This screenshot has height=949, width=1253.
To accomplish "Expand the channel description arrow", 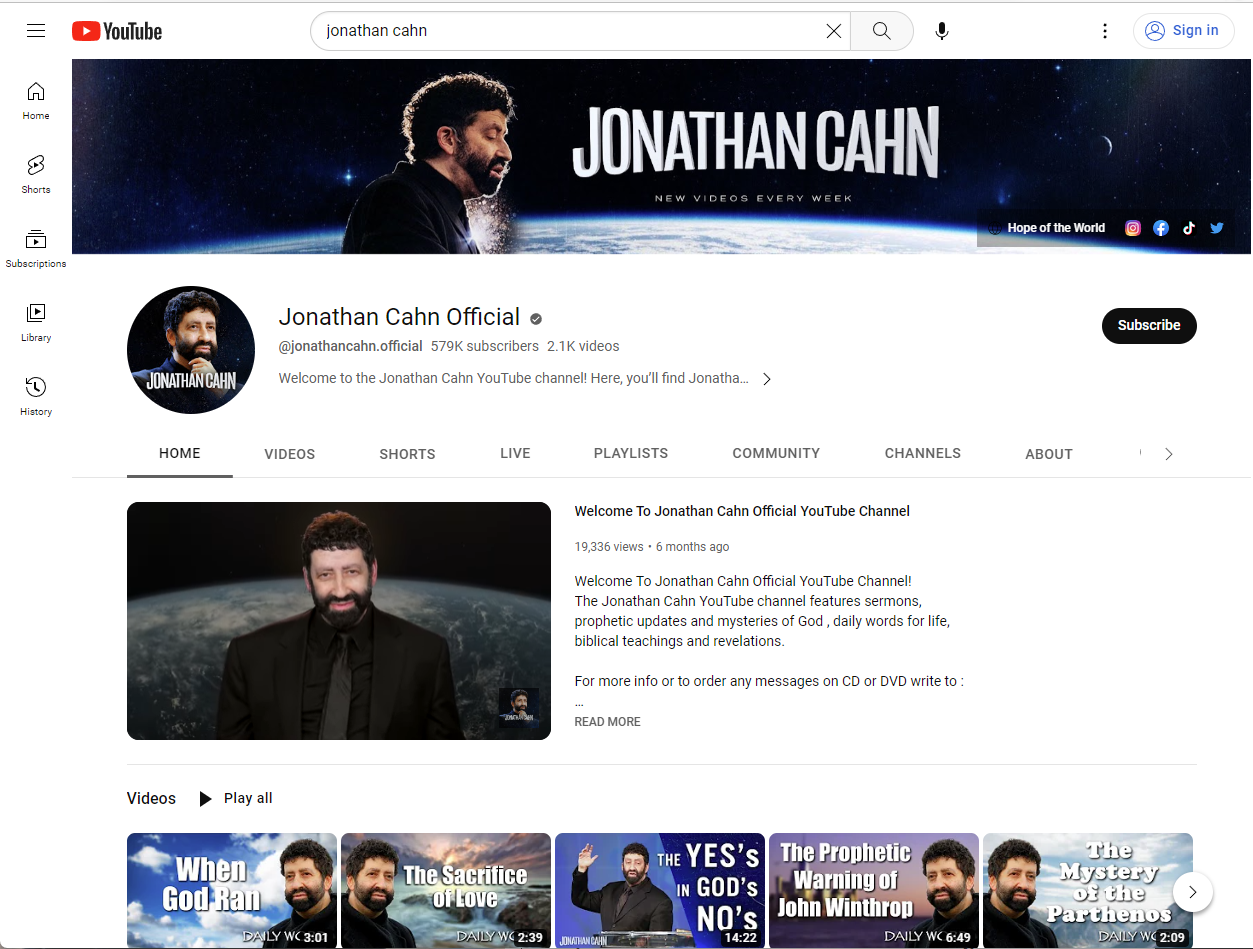I will 767,379.
